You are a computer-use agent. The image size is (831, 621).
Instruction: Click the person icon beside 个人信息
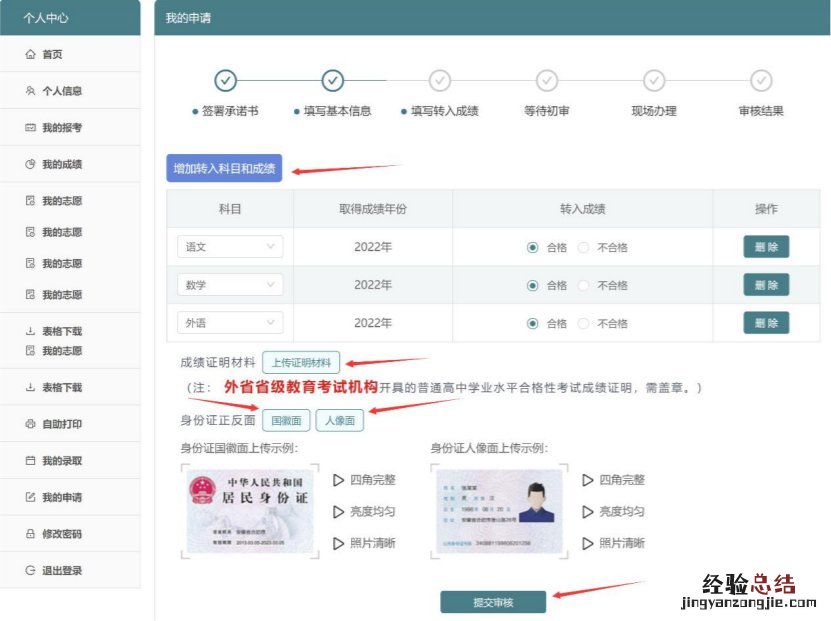[30, 91]
